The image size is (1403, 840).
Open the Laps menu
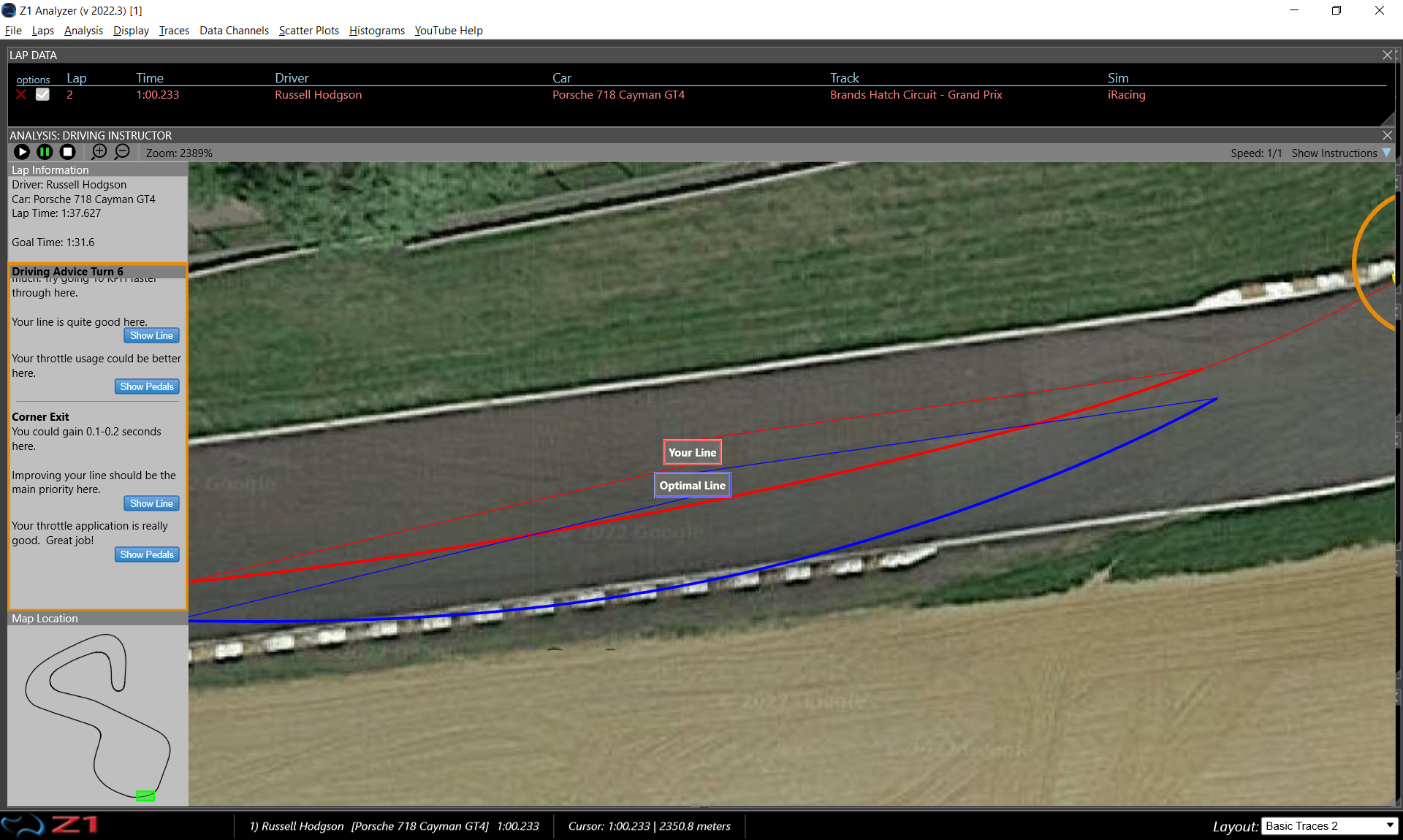[43, 31]
